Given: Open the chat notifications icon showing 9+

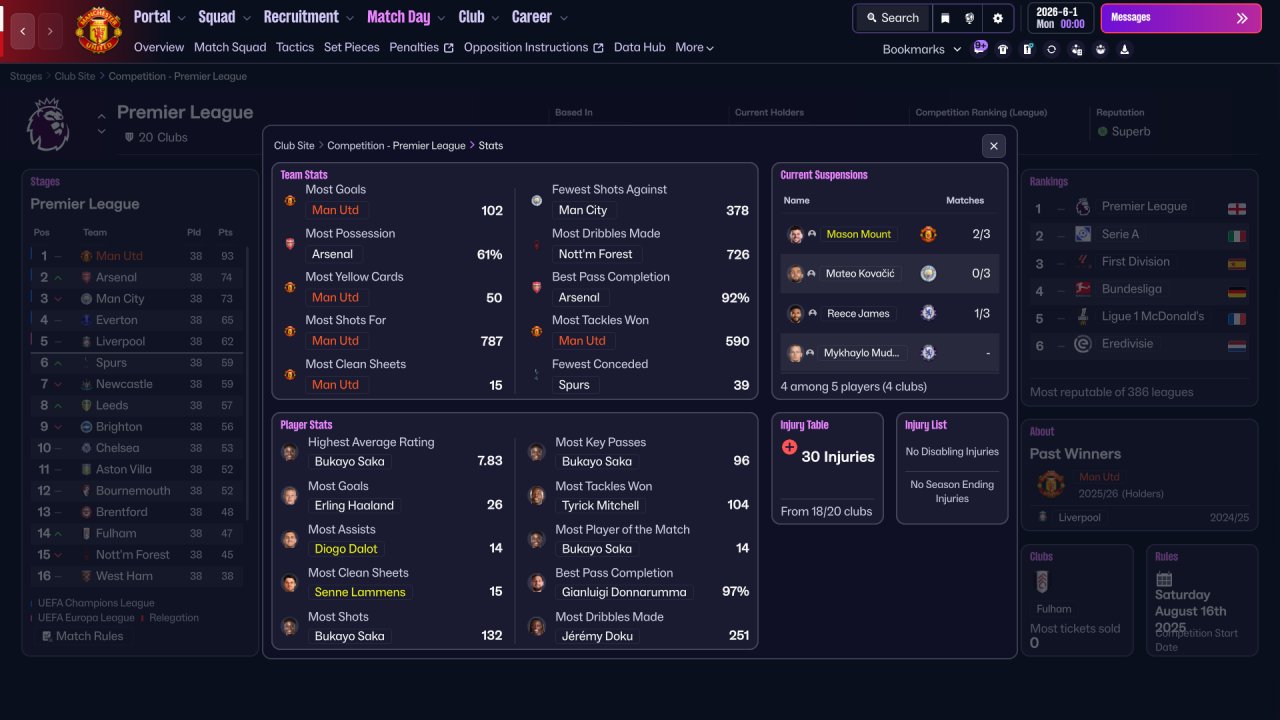Looking at the screenshot, I should pyautogui.click(x=980, y=48).
